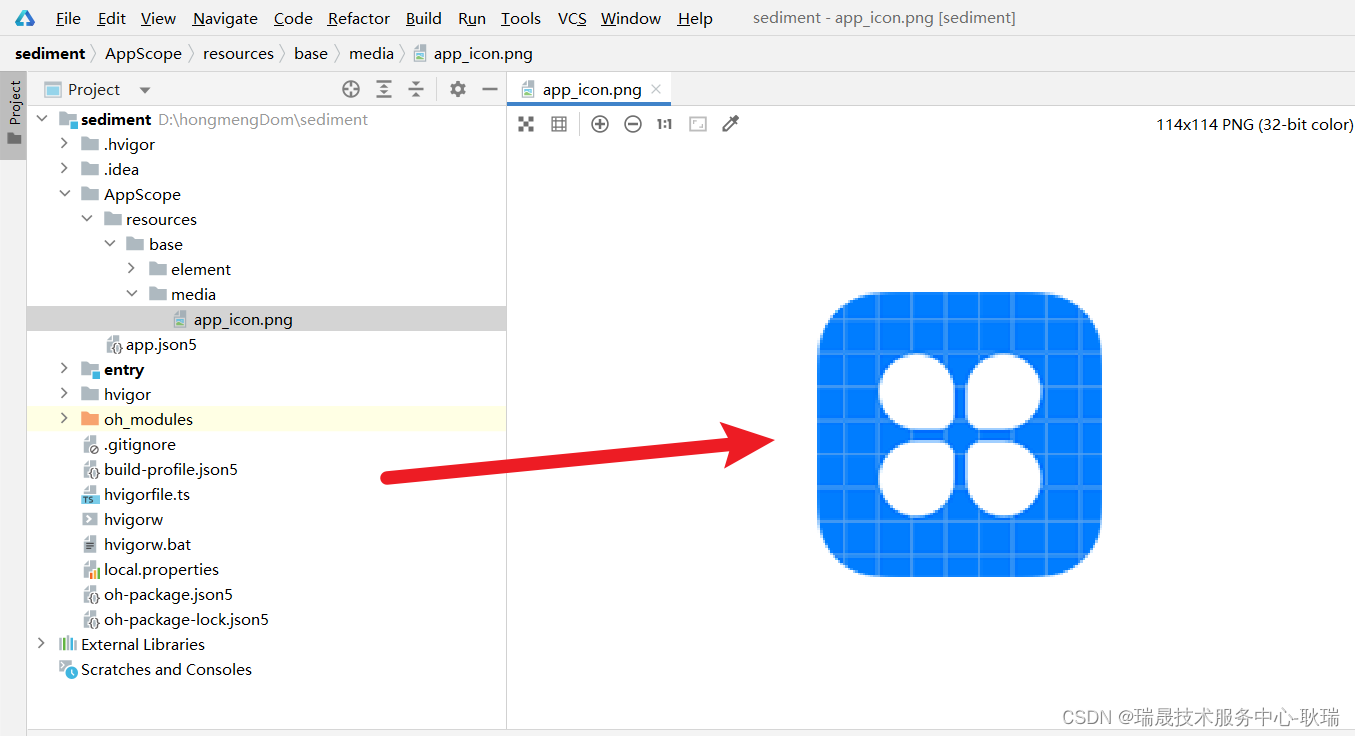Open the Code menu

point(293,18)
